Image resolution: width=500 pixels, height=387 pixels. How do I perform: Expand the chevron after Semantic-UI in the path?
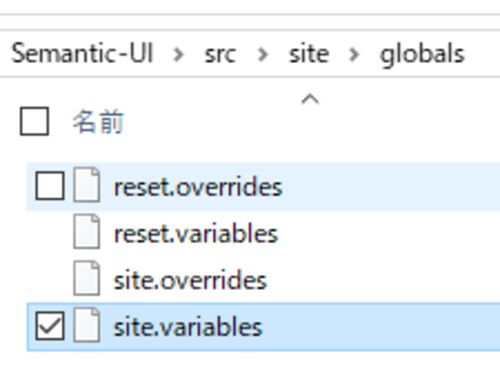179,54
